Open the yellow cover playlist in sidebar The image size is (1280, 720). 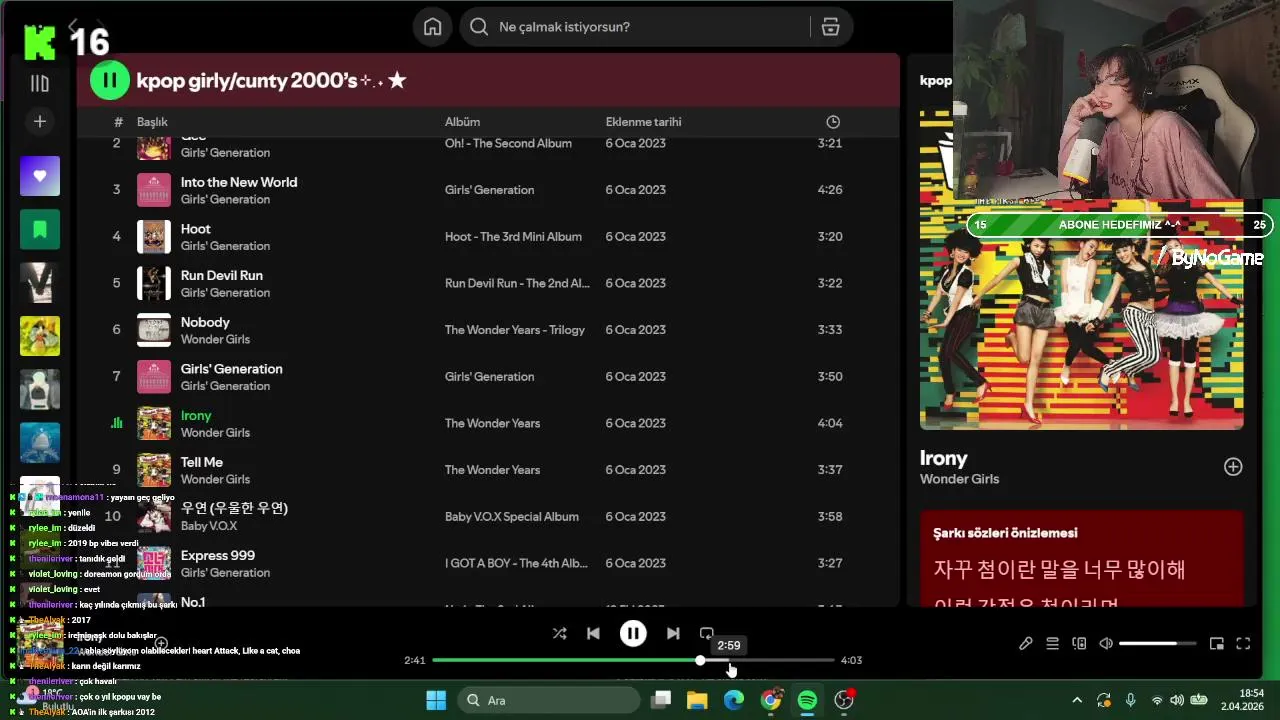point(40,336)
